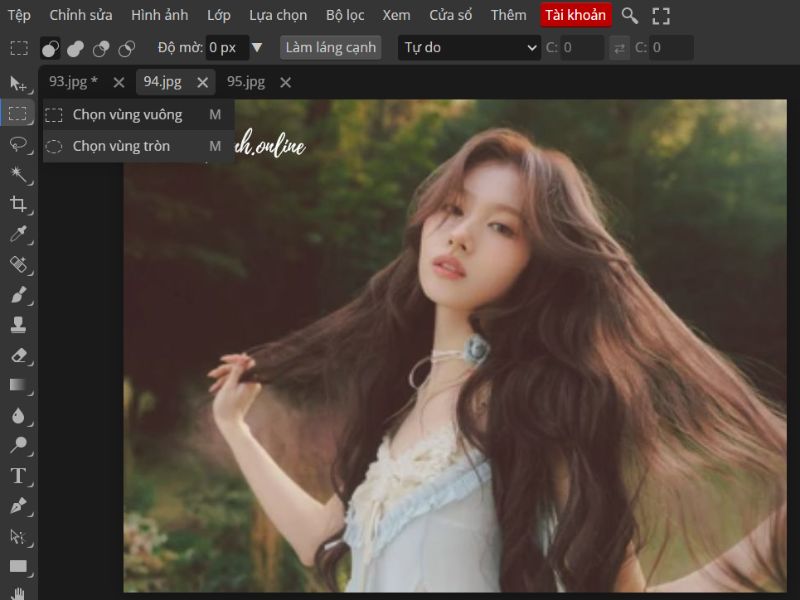
Task: Select the Type tool
Action: (x=18, y=476)
